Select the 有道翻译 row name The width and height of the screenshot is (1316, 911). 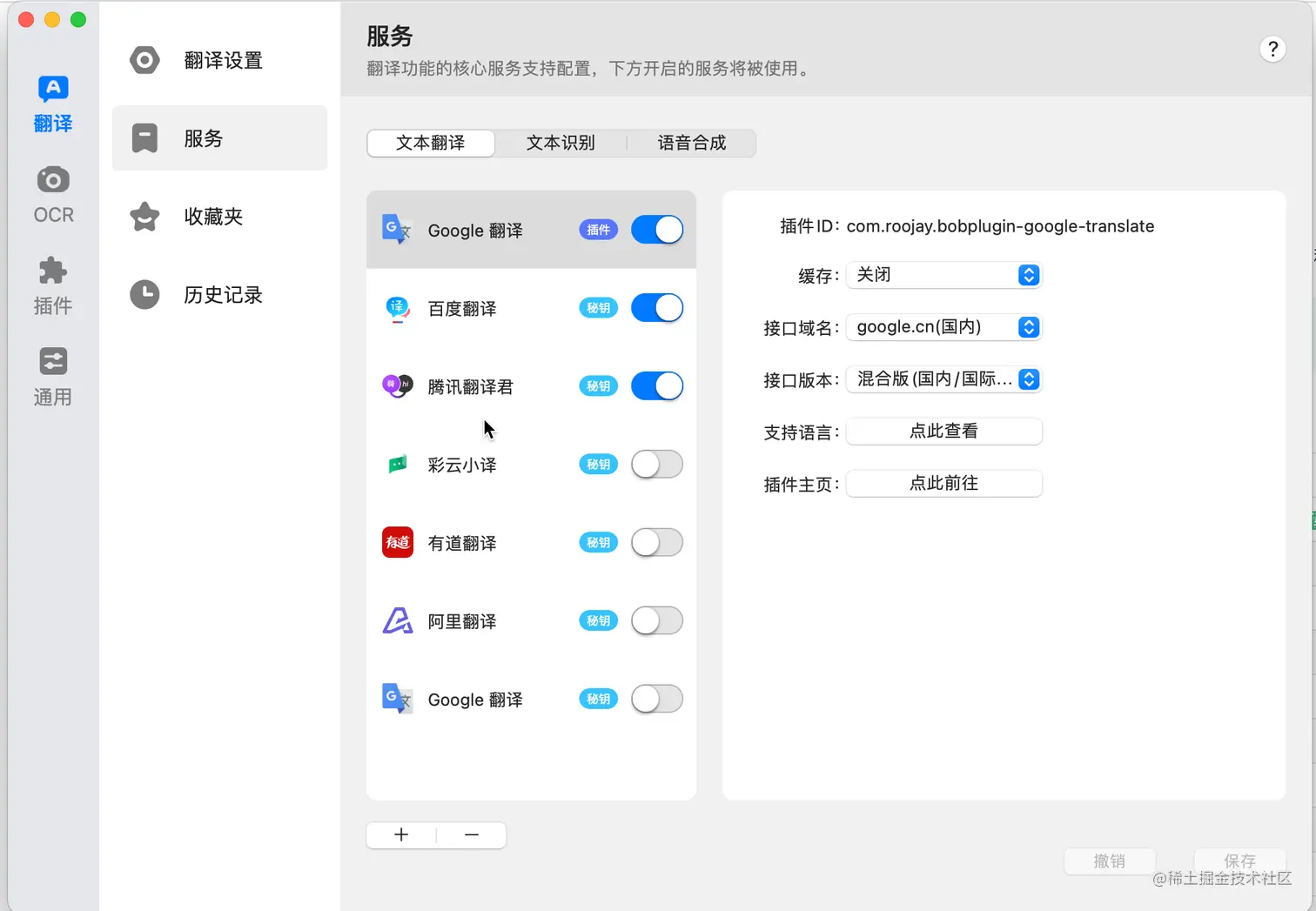tap(462, 544)
